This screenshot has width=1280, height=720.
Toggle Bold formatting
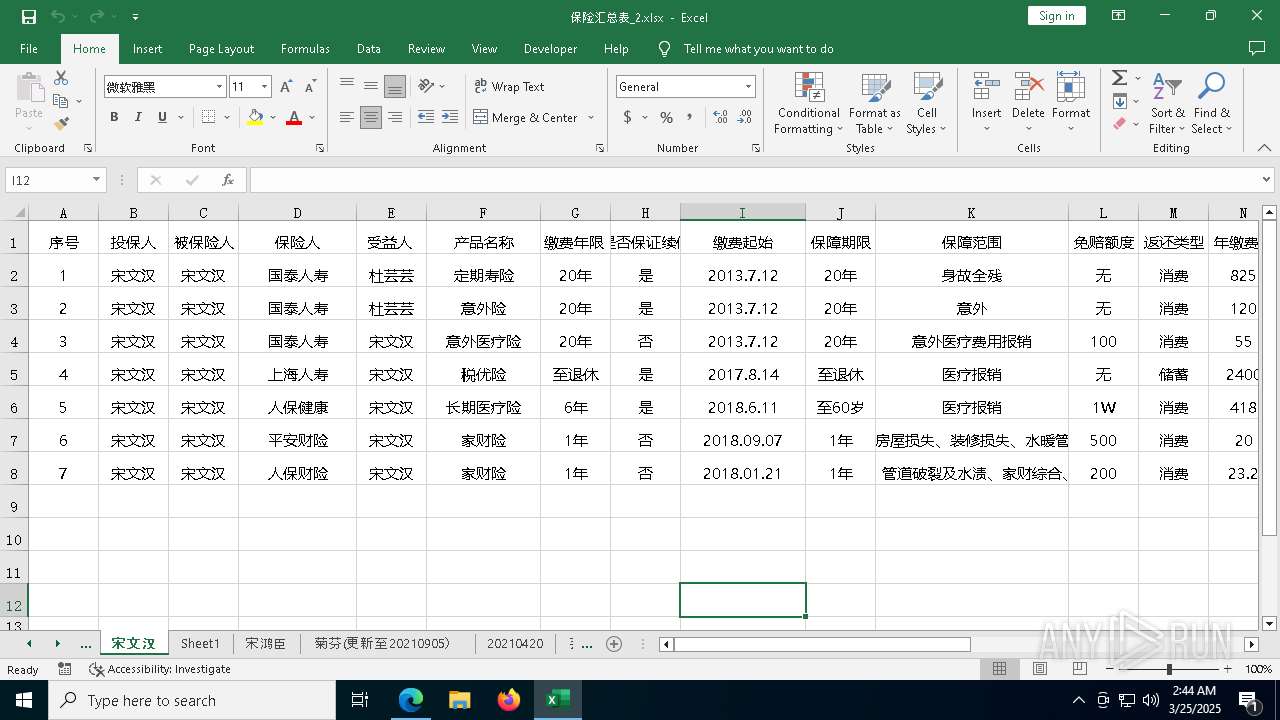click(x=114, y=117)
